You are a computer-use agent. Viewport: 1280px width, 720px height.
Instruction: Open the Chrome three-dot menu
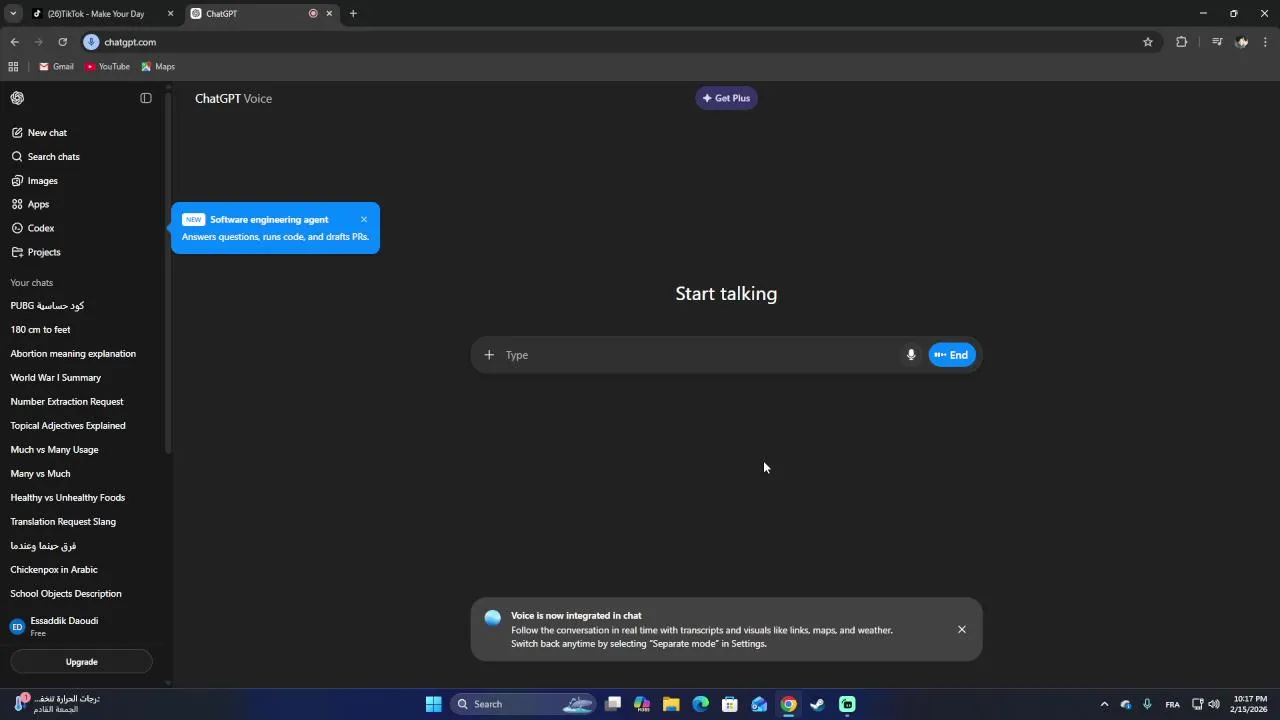[1266, 42]
